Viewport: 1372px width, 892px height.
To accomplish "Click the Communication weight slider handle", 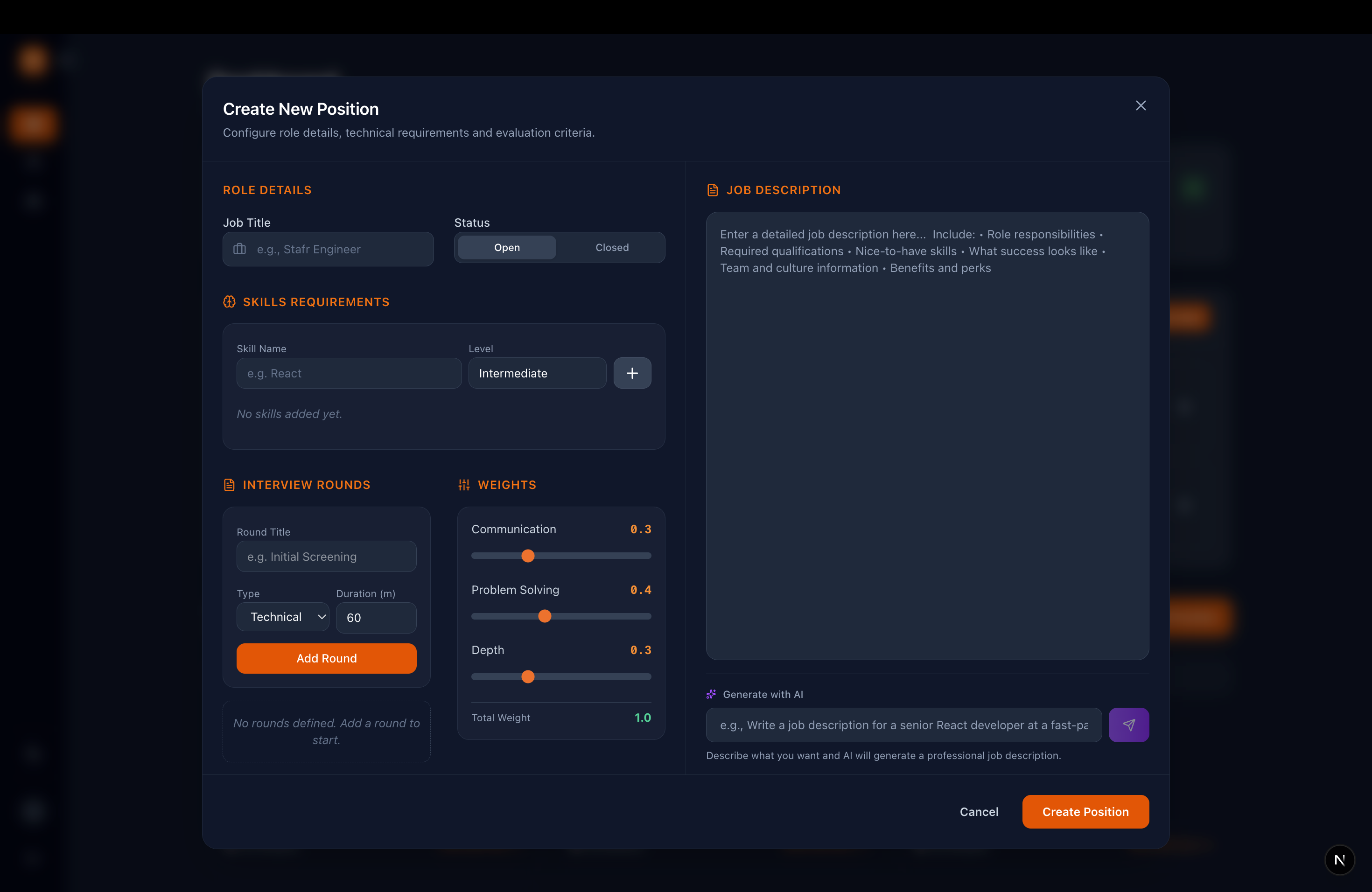I will pos(527,556).
